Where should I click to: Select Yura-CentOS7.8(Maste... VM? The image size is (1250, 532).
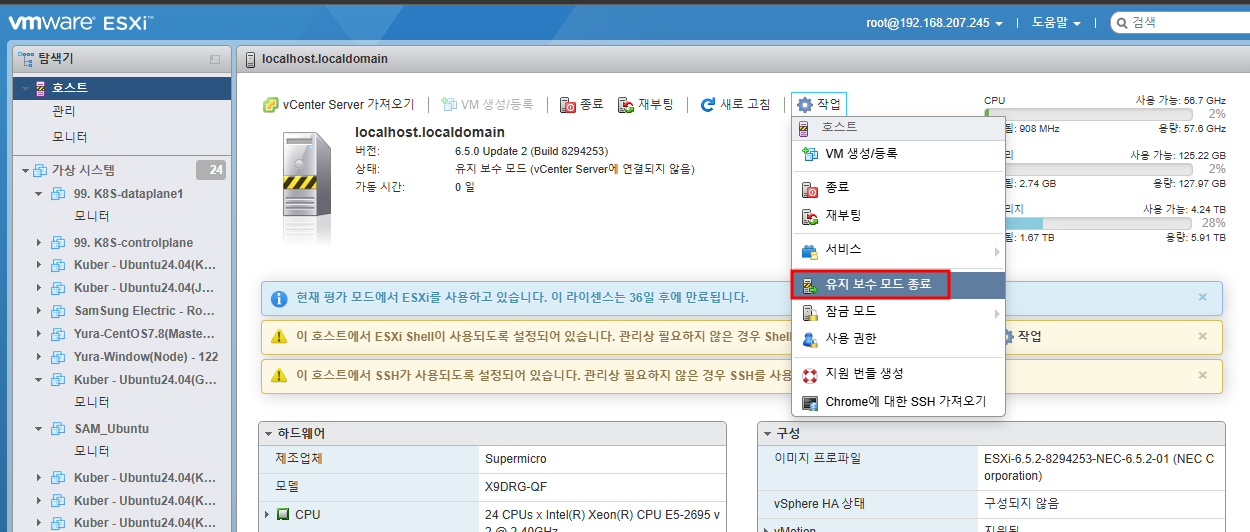click(145, 334)
